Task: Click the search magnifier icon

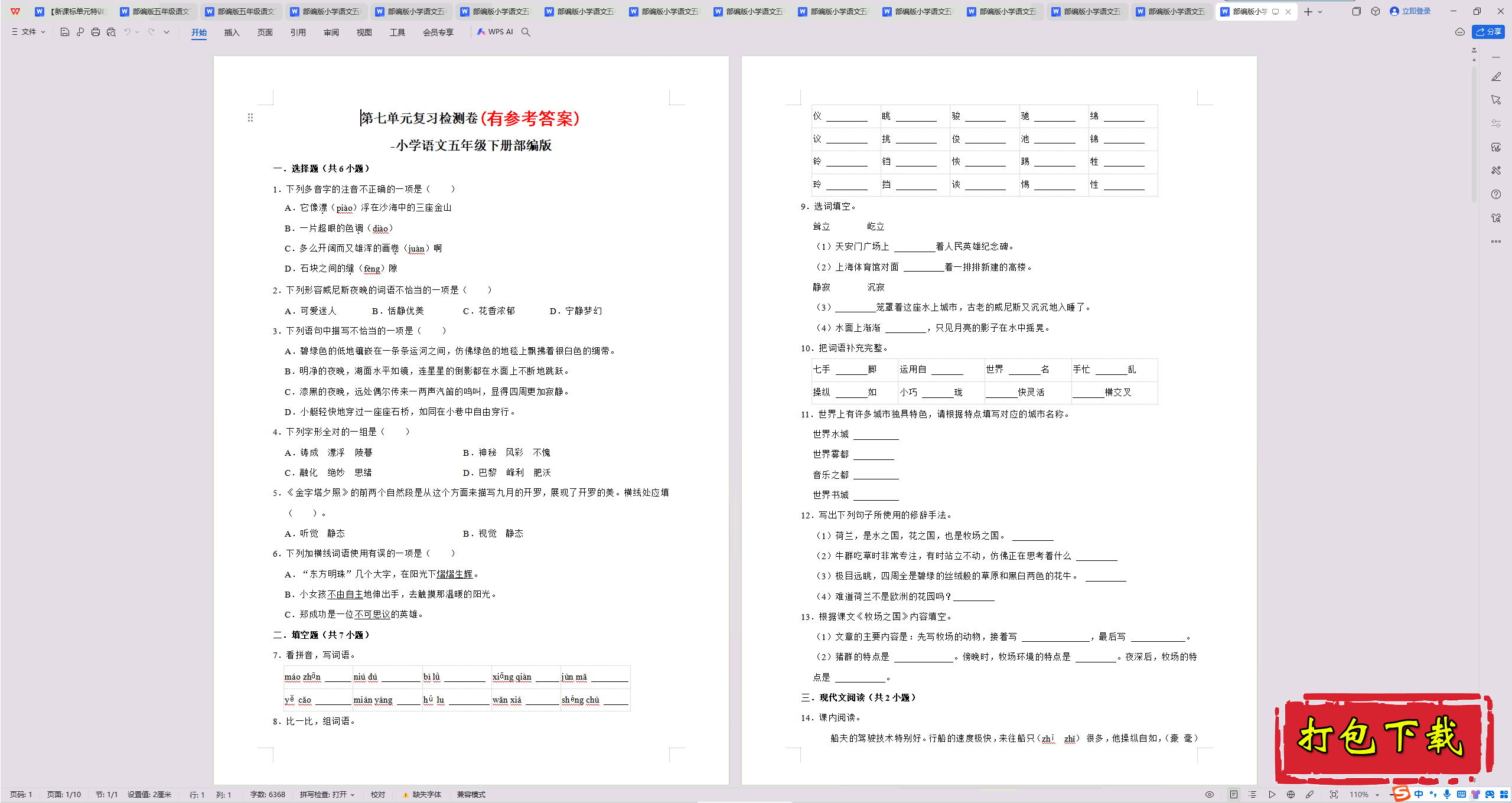Action: [x=526, y=32]
